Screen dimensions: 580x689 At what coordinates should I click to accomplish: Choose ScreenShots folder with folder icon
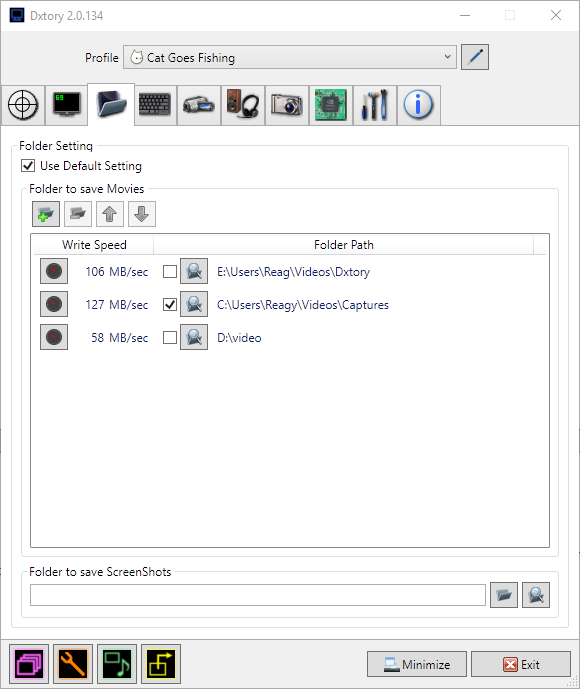click(504, 595)
